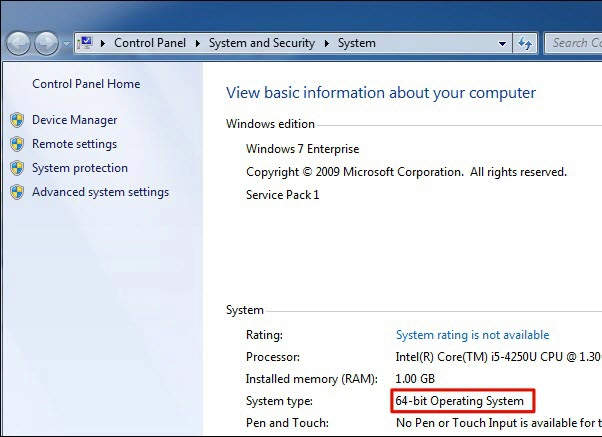Click the Windows 7 Enterprise text
Image resolution: width=602 pixels, height=437 pixels.
point(303,149)
